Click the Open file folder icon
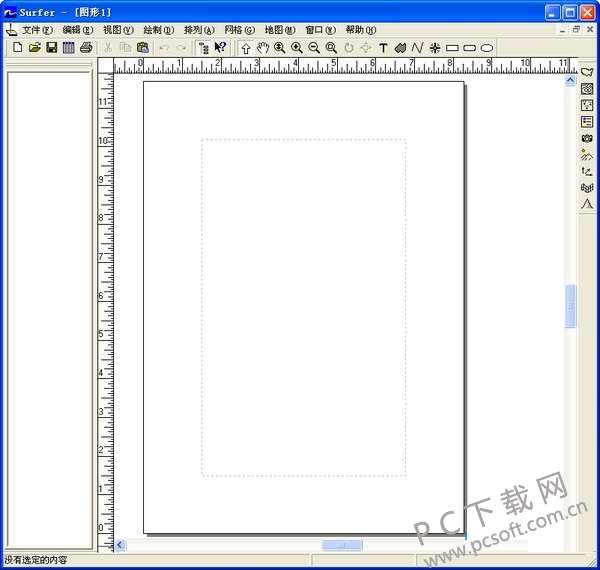 point(34,47)
